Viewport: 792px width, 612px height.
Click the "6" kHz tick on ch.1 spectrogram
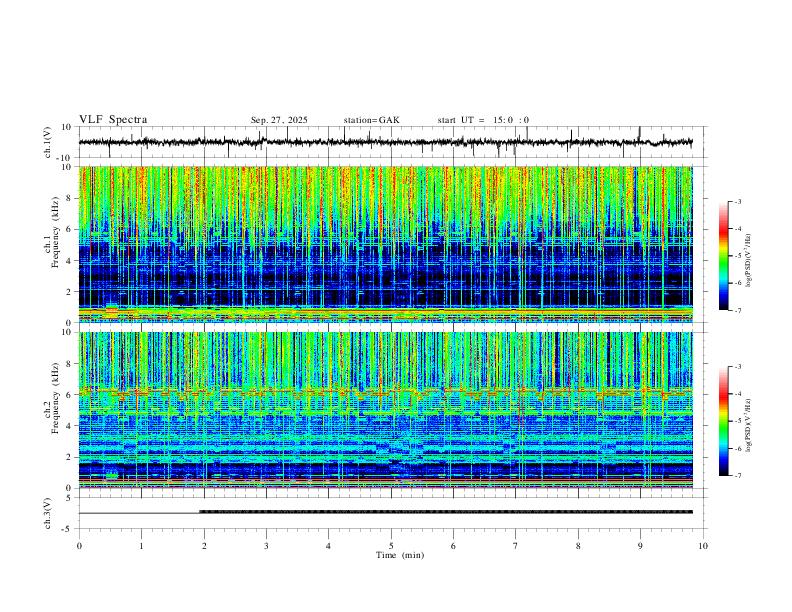point(70,229)
